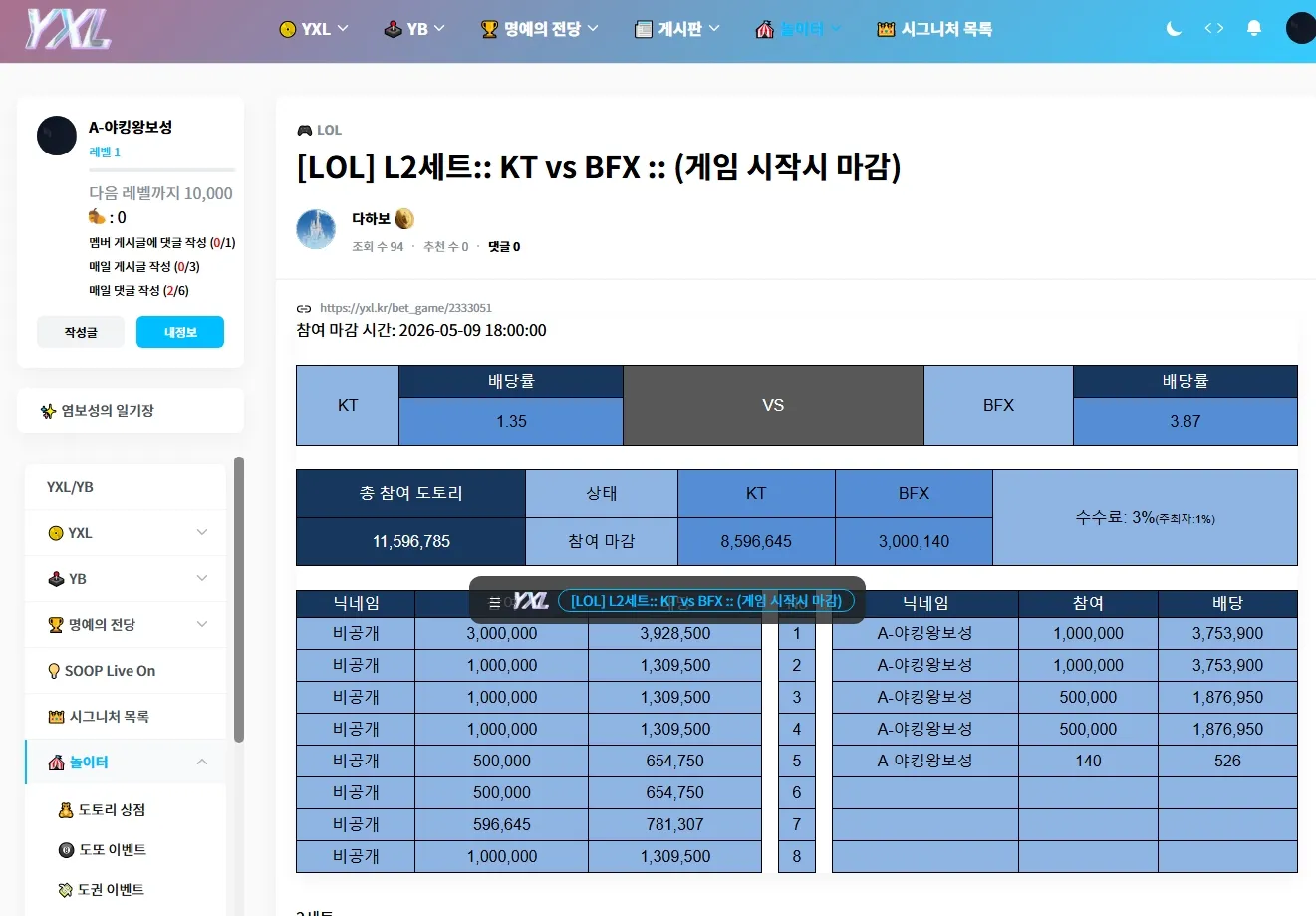This screenshot has width=1316, height=916.
Task: Expand the header 명예의 전당 chevron
Action: pyautogui.click(x=593, y=28)
